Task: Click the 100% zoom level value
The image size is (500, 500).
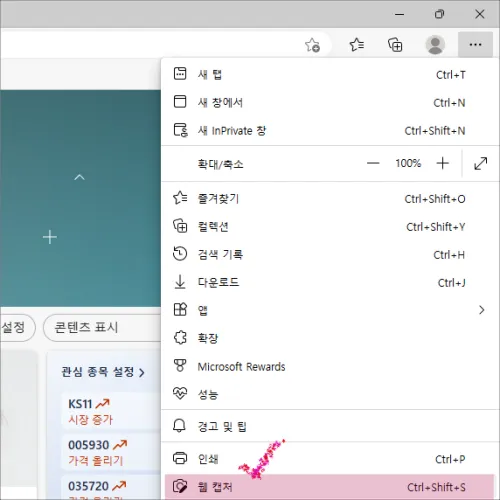Action: pos(408,163)
